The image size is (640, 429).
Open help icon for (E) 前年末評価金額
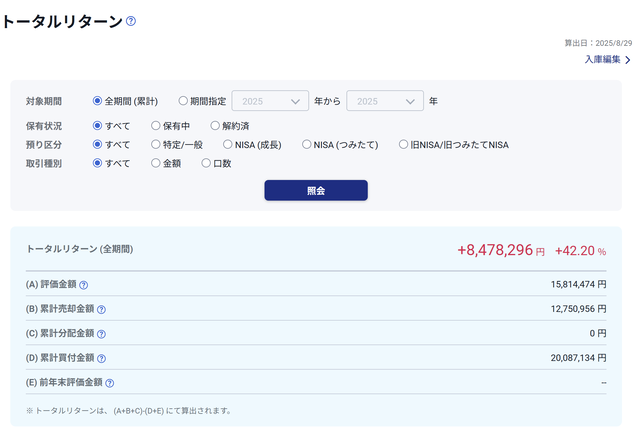tap(109, 382)
